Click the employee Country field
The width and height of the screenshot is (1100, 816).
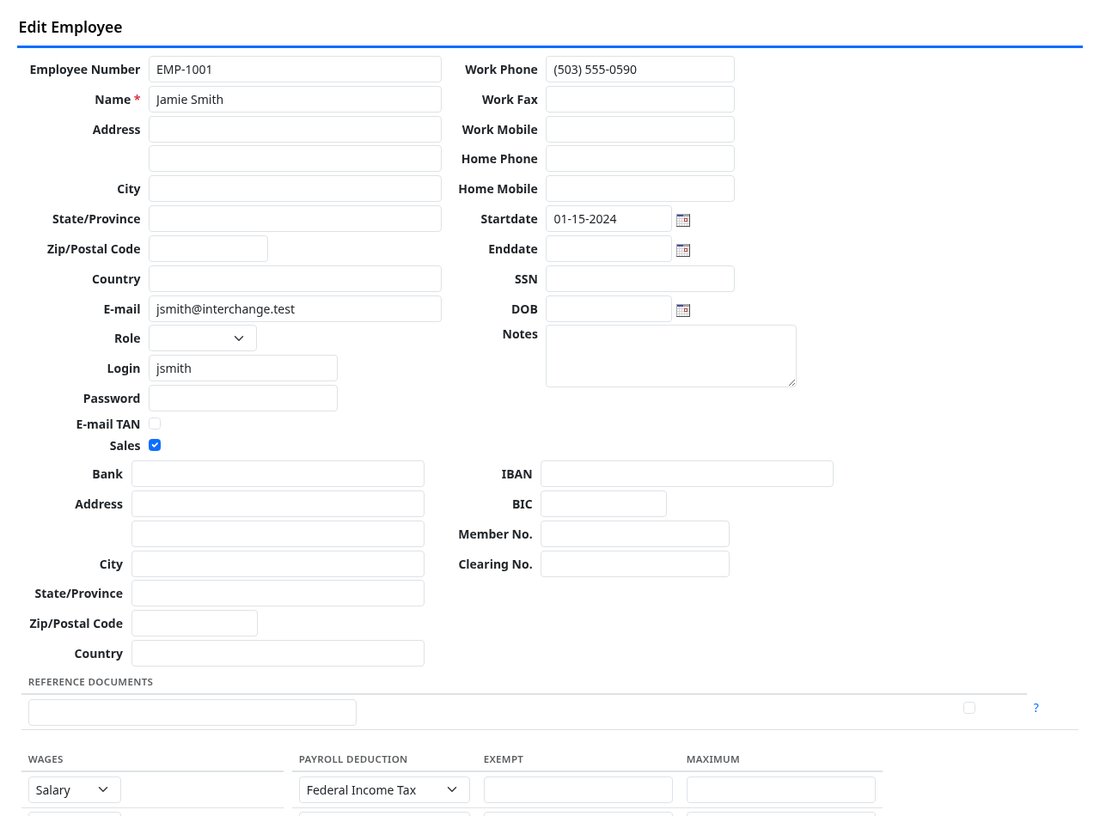click(x=295, y=279)
